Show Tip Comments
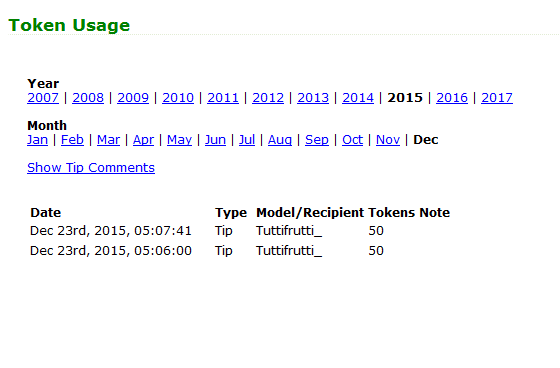 (91, 168)
